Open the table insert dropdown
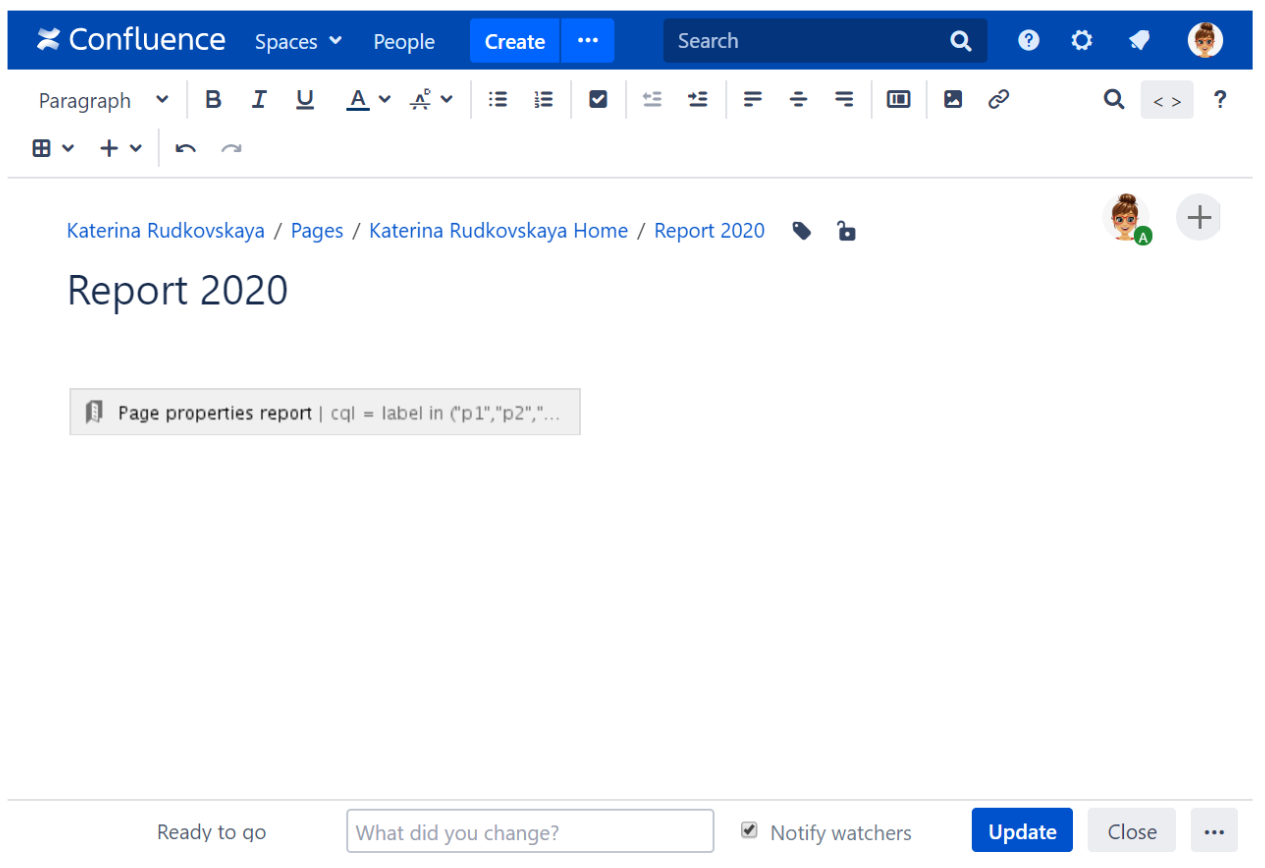Screen dimensions: 1265x868 coord(53,149)
